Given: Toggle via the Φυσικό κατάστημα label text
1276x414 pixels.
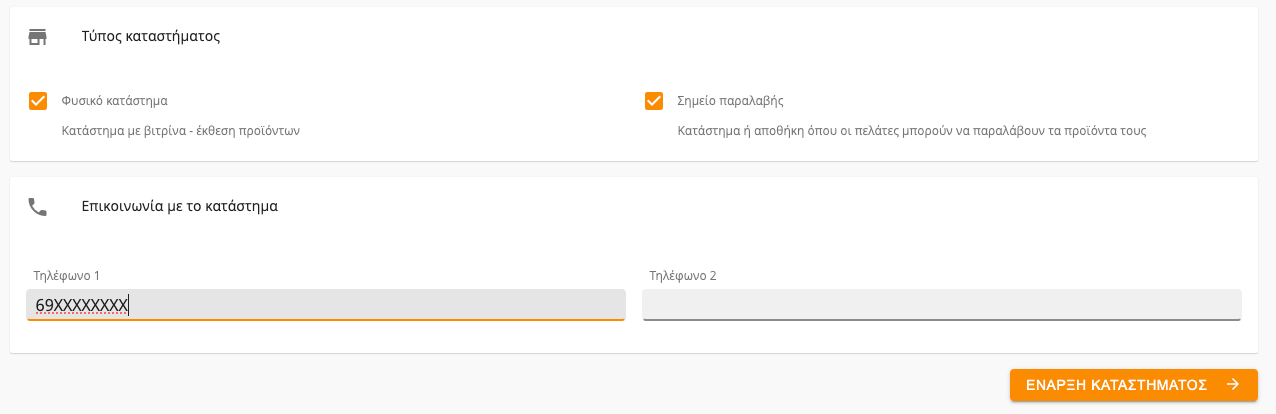Looking at the screenshot, I should click(x=114, y=101).
